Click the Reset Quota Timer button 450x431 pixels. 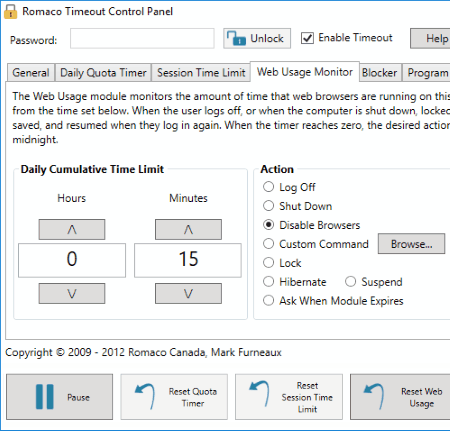click(174, 397)
